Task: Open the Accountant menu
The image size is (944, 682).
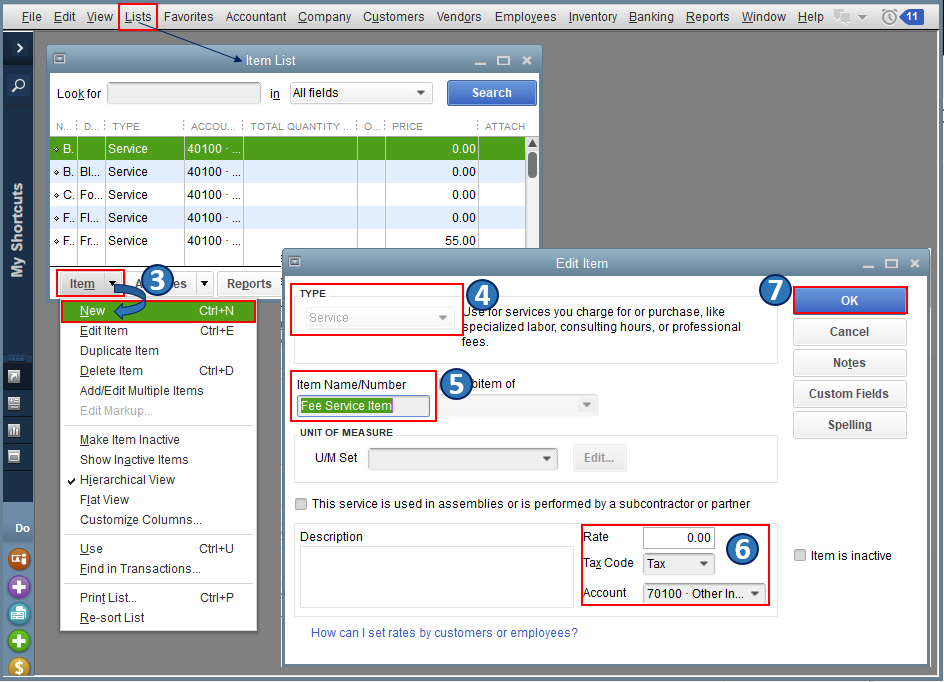Action: (256, 17)
